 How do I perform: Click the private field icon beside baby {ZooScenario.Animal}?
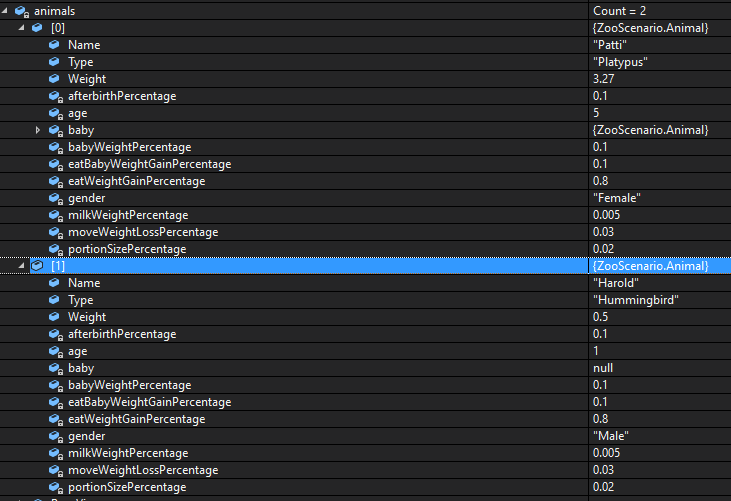(x=56, y=130)
